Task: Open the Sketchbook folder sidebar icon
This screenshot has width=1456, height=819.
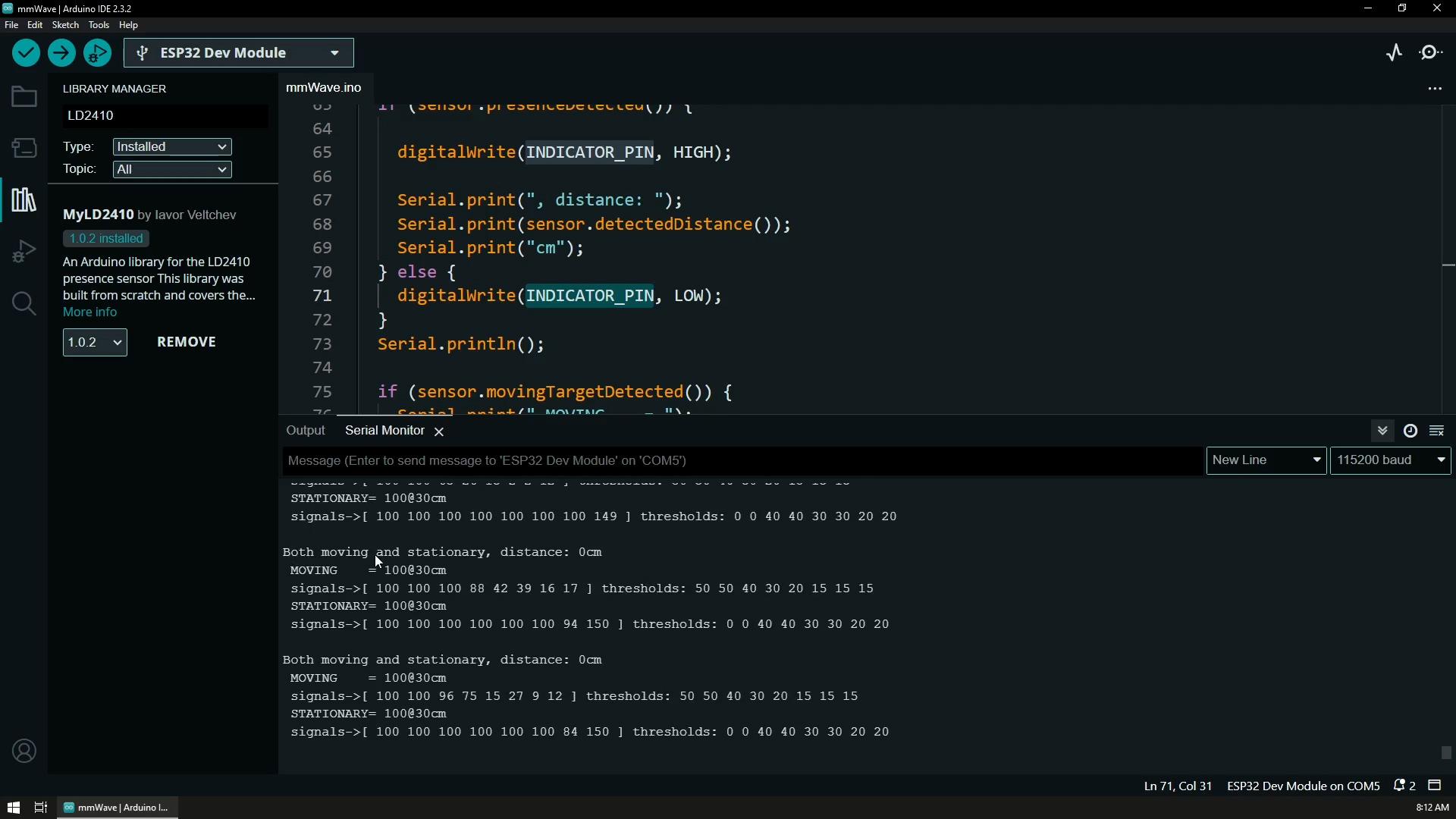Action: (24, 97)
